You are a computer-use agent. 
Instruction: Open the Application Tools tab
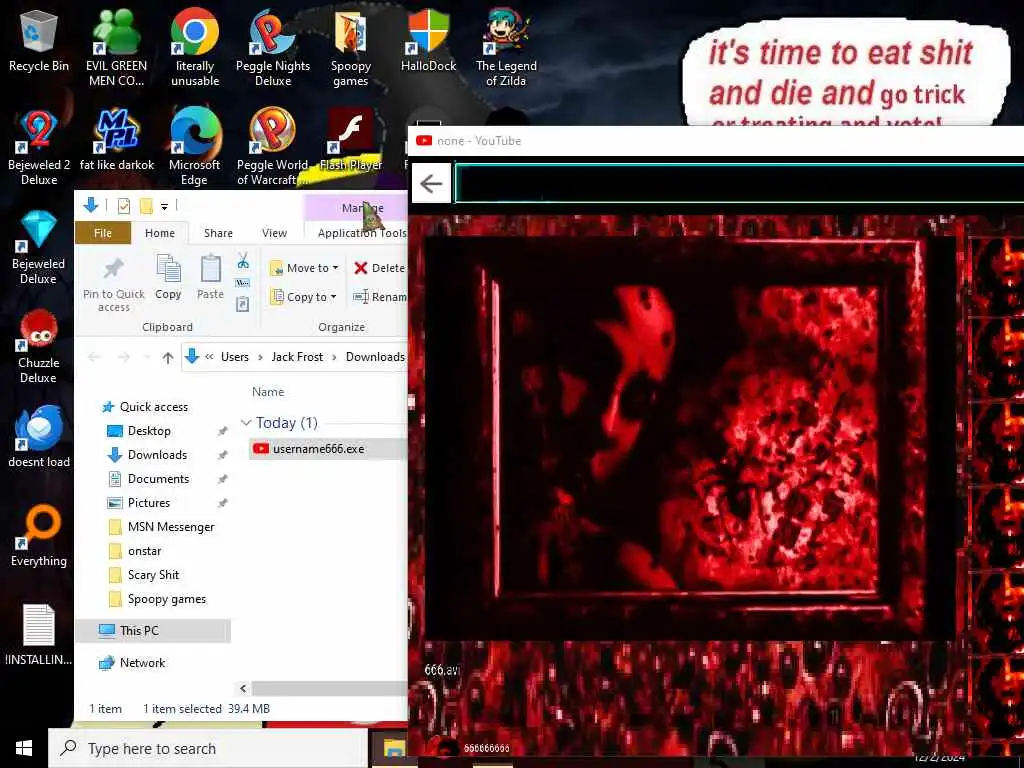point(362,233)
